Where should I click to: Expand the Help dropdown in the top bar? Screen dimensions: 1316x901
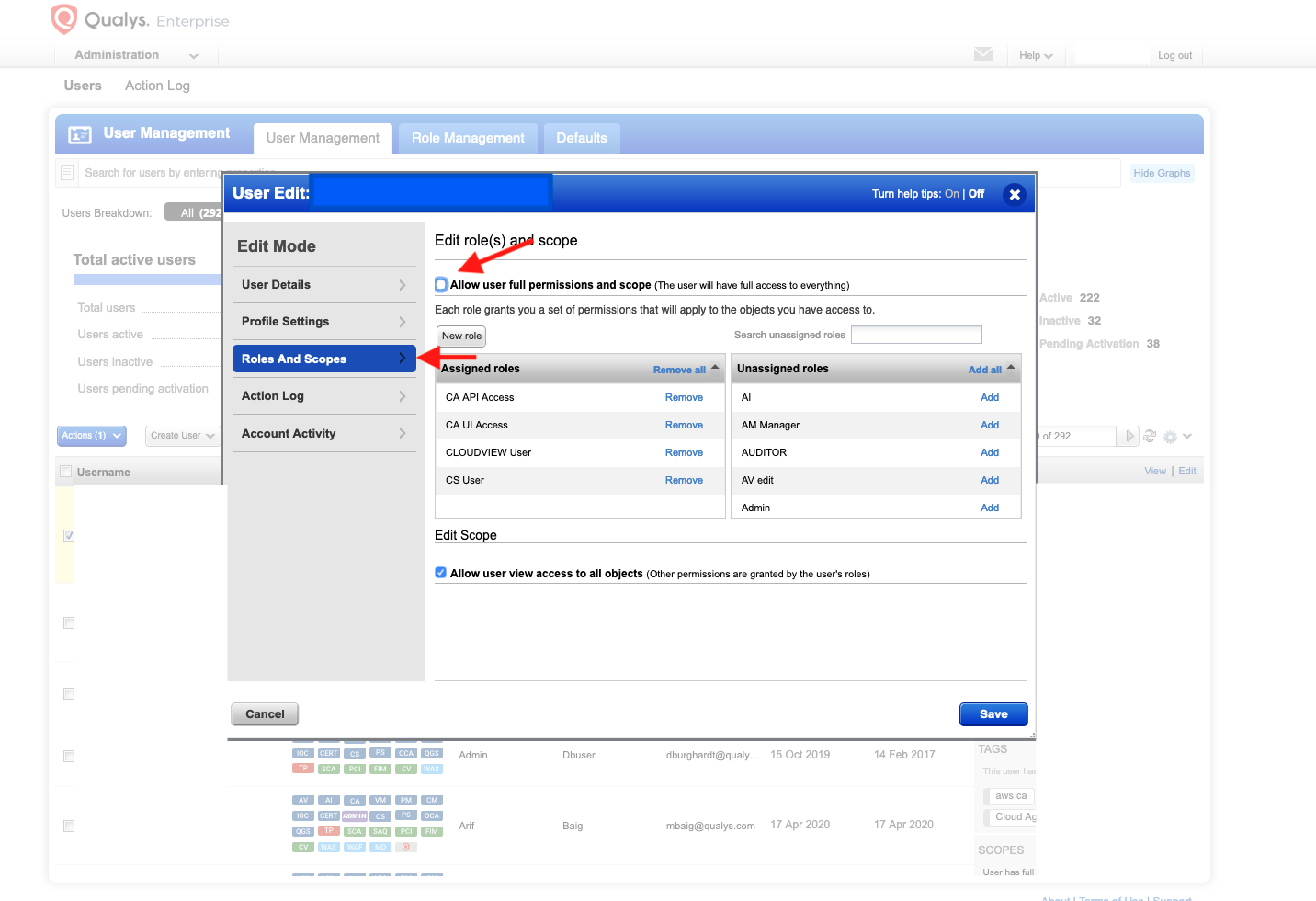(1036, 54)
